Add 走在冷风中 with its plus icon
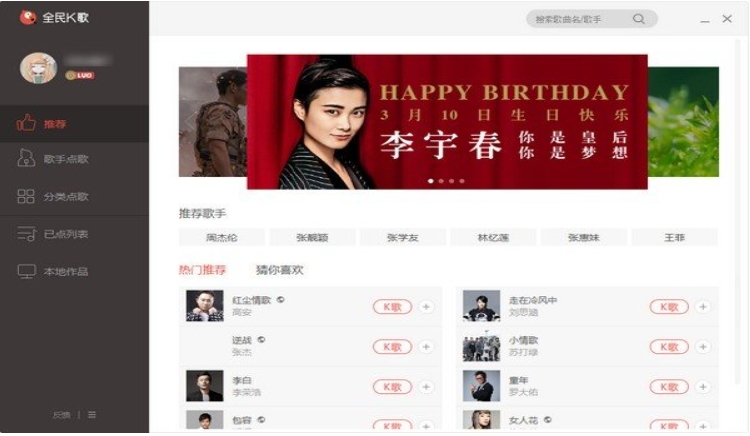750x436 pixels. [x=703, y=306]
